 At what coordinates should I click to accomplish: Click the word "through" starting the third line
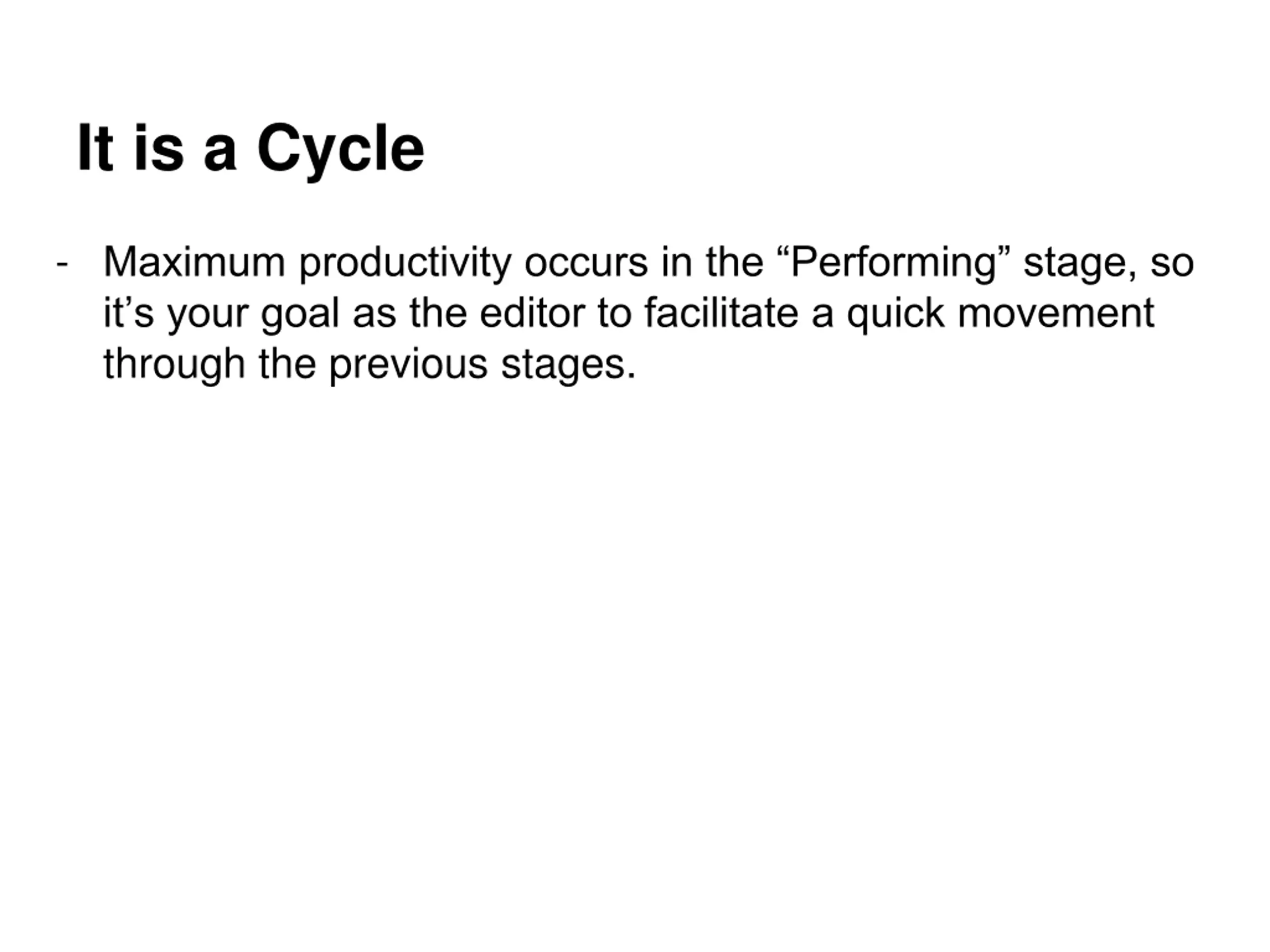tap(174, 365)
